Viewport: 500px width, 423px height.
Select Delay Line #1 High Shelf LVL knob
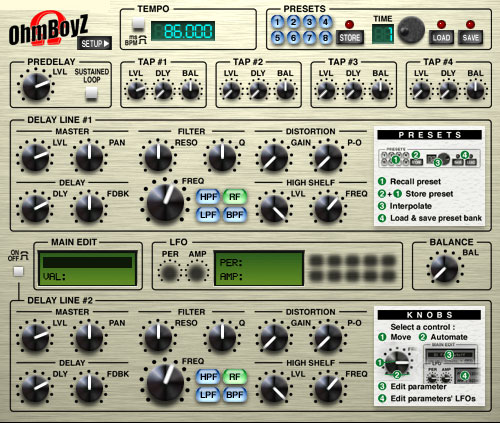[274, 209]
